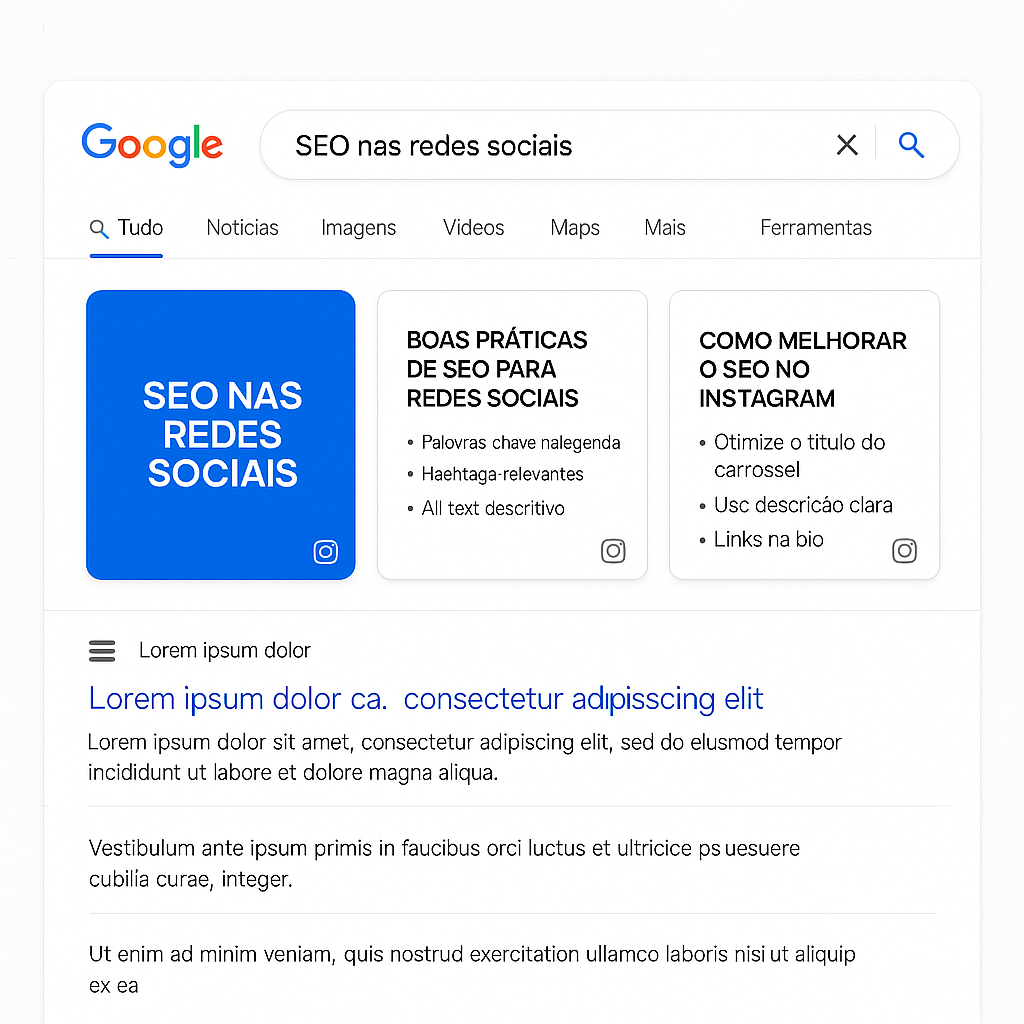Open the Boas Práticas de SEO card

513,435
